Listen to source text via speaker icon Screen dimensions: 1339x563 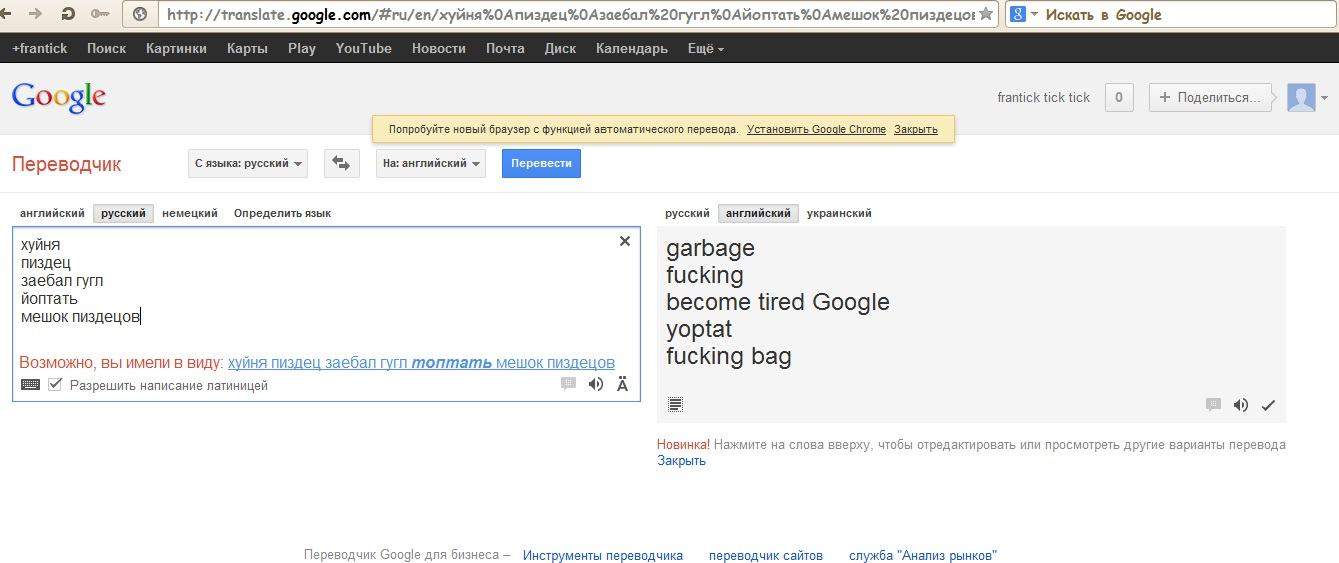pos(596,384)
